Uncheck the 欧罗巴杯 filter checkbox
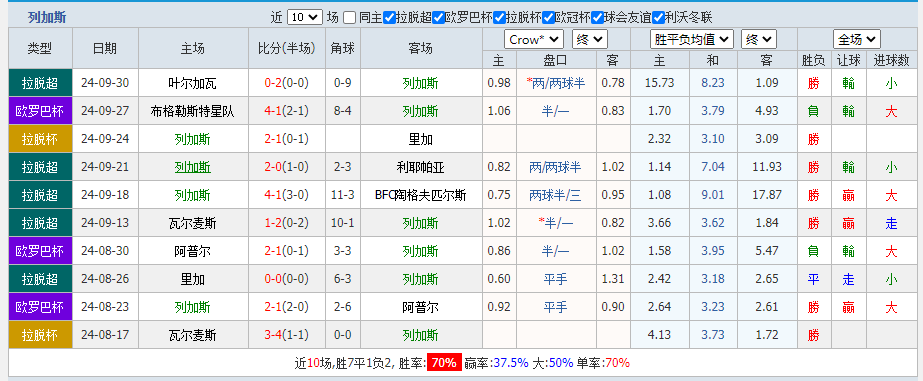Screen dimensions: 923x381 (x=438, y=18)
